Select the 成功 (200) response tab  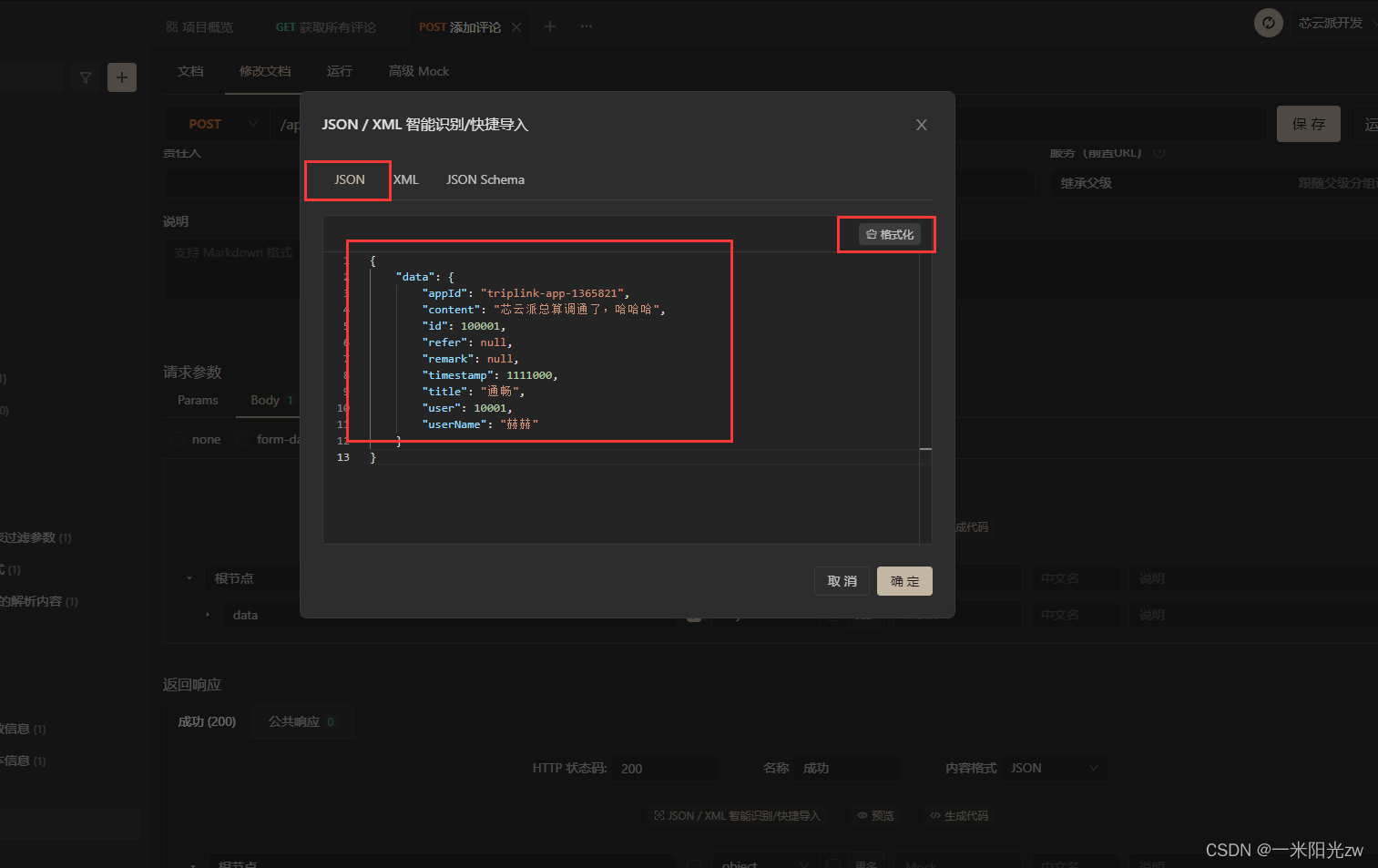pos(207,721)
